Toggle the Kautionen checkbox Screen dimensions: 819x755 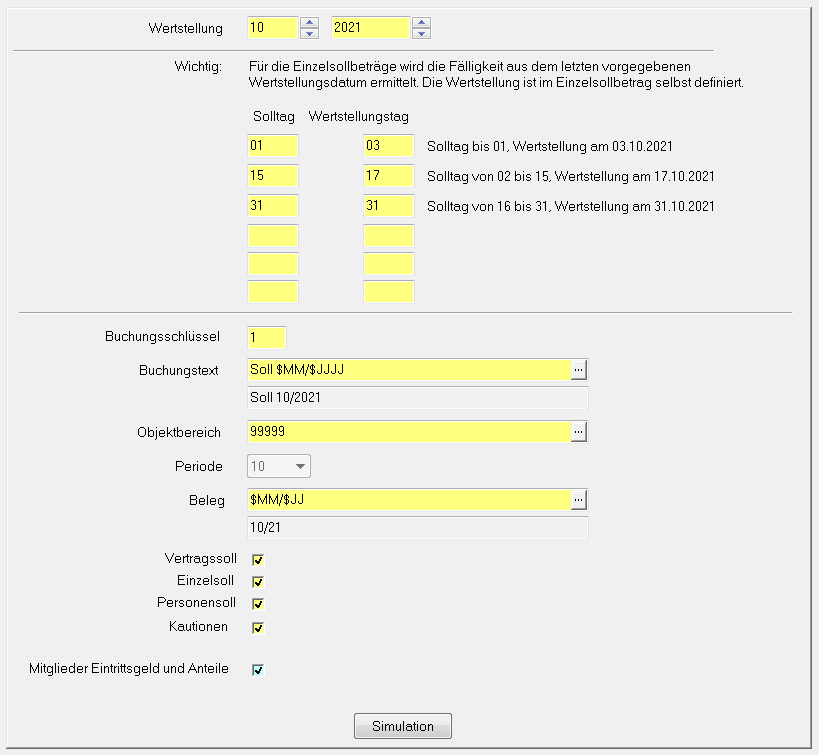click(x=258, y=628)
